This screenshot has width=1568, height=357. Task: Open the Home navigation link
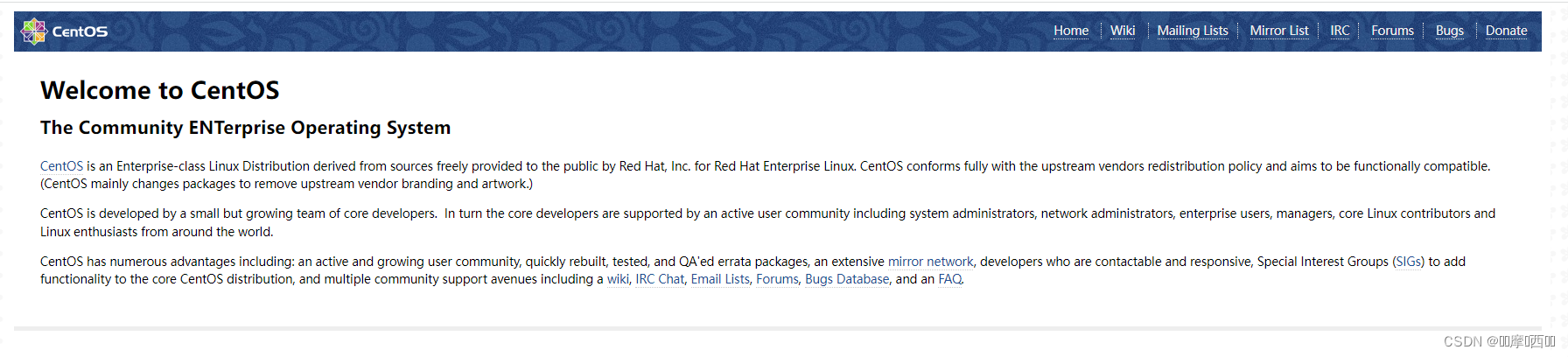(x=1071, y=31)
